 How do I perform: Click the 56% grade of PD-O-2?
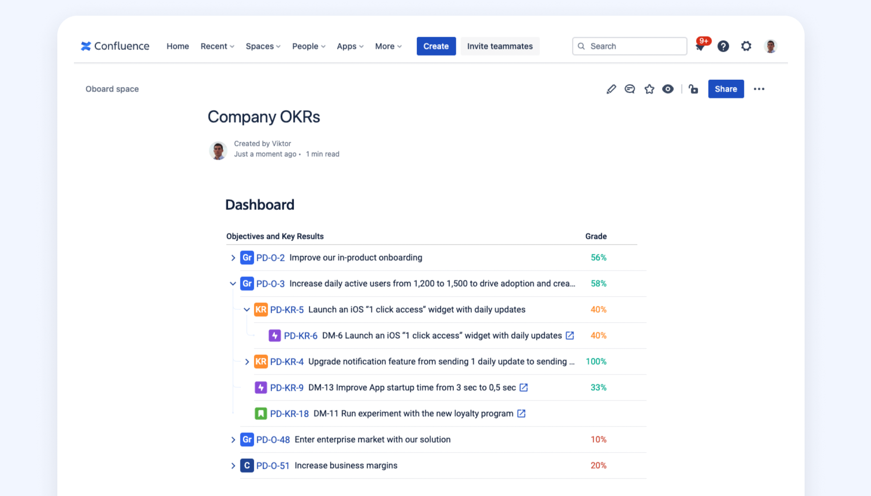pos(598,258)
